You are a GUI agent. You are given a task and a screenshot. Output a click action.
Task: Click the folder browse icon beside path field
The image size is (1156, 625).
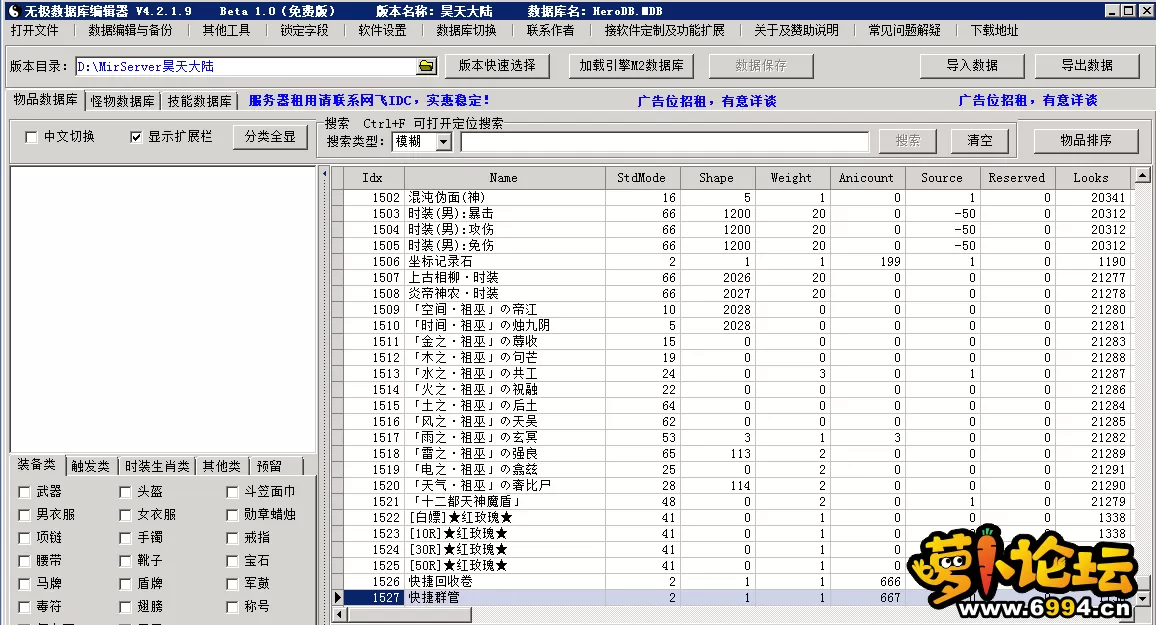coord(426,66)
